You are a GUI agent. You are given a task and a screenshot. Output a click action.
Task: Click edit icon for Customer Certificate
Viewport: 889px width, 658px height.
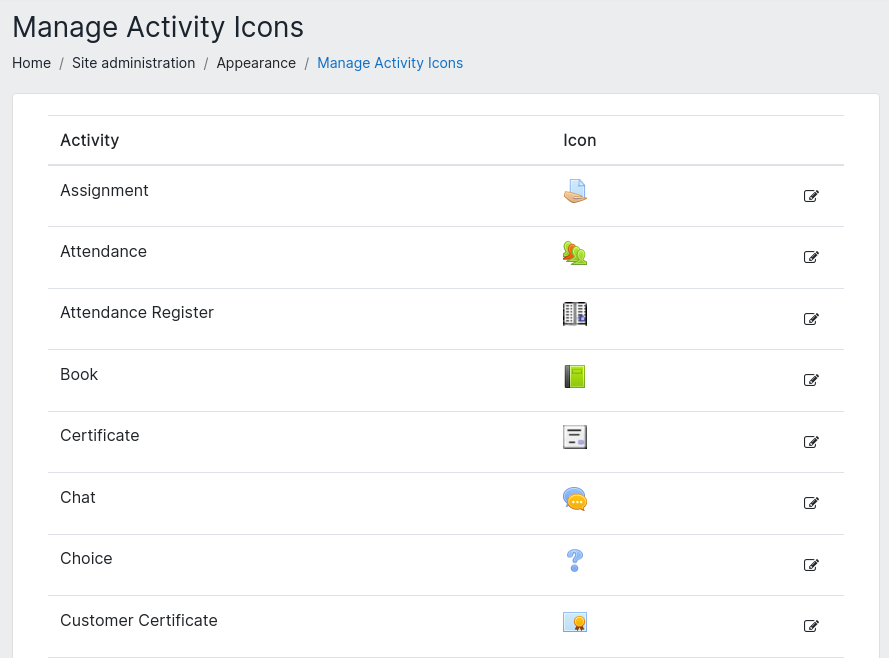pos(811,626)
